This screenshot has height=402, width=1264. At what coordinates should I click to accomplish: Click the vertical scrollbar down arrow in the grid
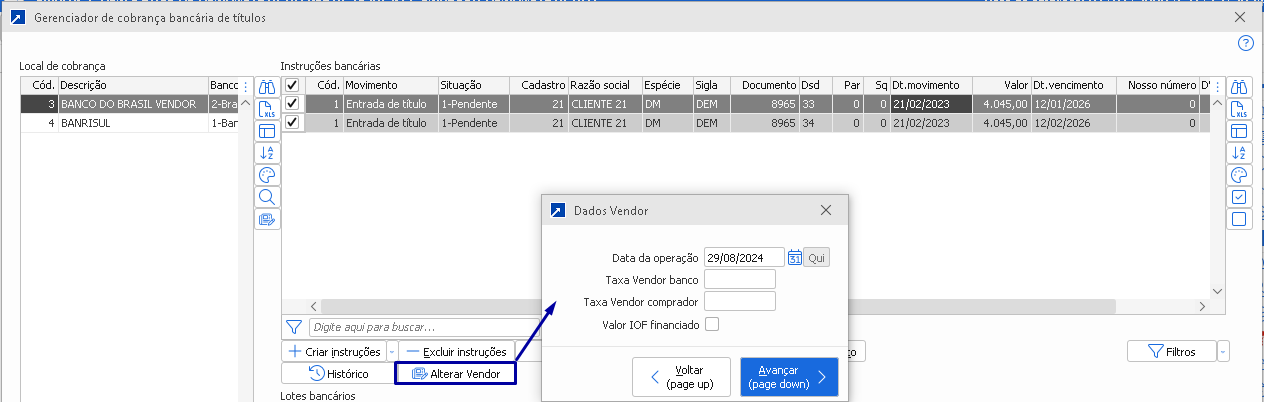[x=1217, y=291]
